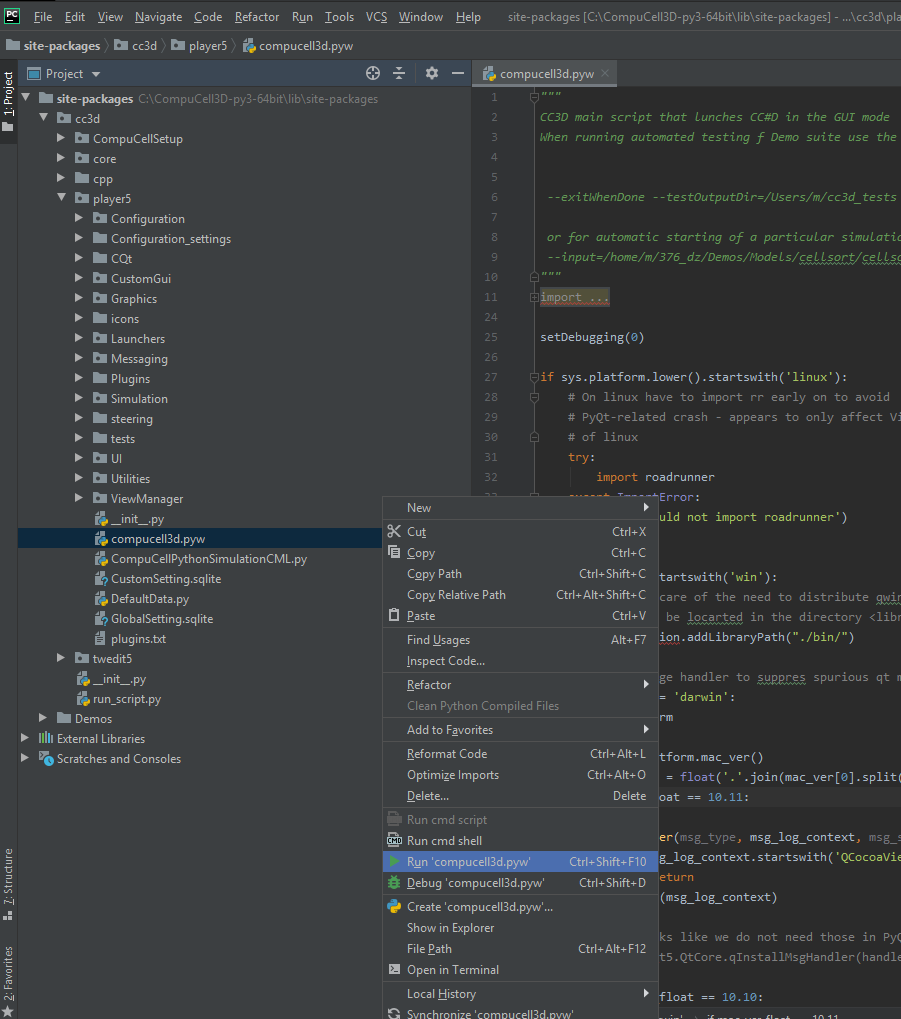Close the compucell3d.pyw editor tab
The width and height of the screenshot is (901, 1019).
(x=605, y=73)
